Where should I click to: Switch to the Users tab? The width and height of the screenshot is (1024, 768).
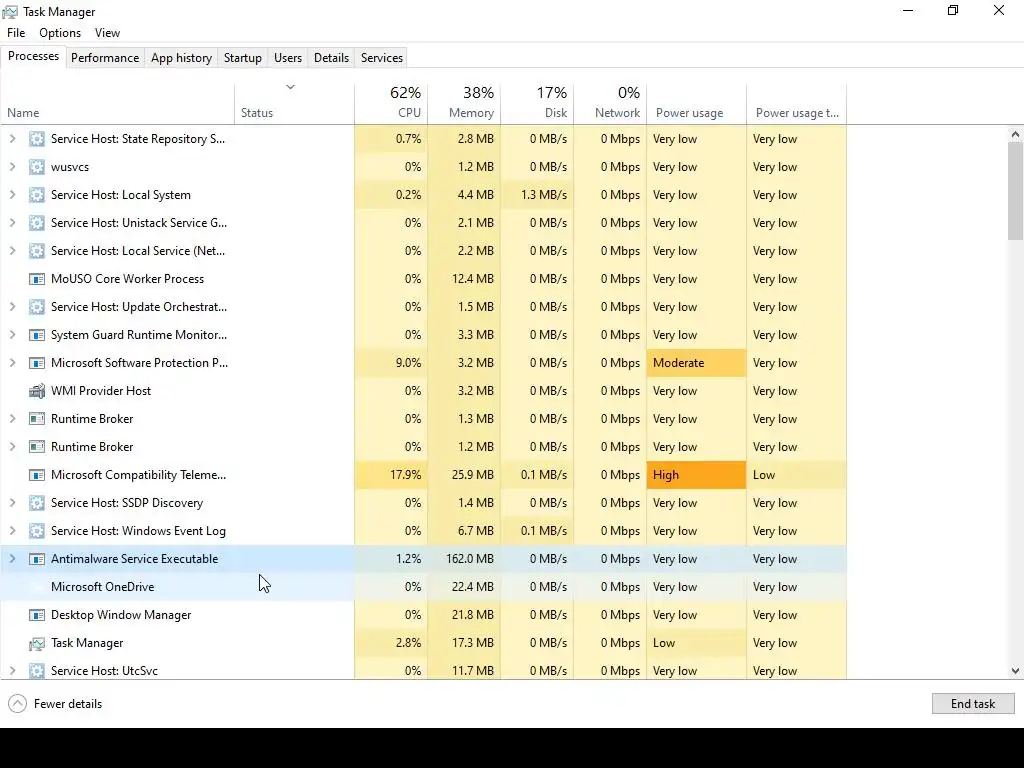[x=288, y=57]
